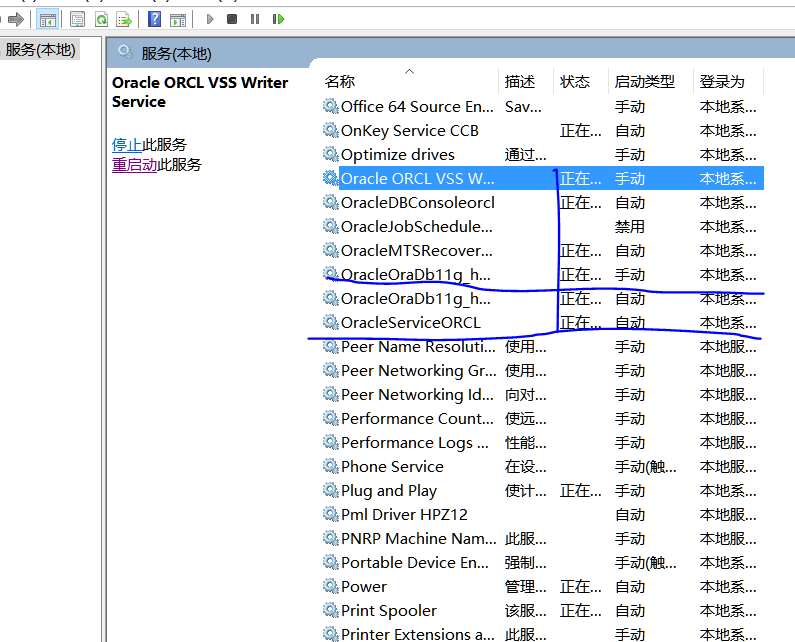Sort by the 描述 column header
795x642 pixels.
[520, 81]
